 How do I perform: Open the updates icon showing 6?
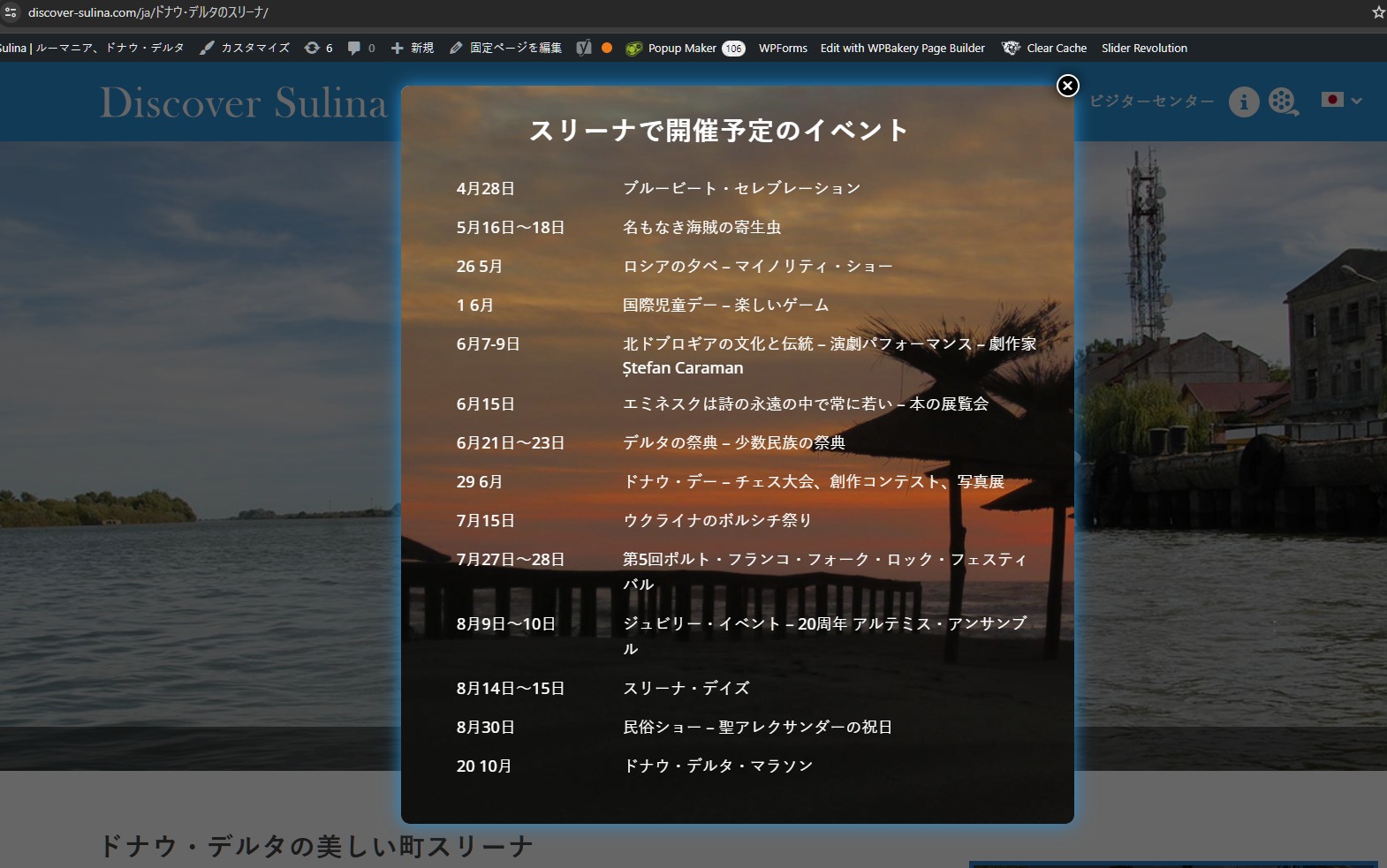318,49
